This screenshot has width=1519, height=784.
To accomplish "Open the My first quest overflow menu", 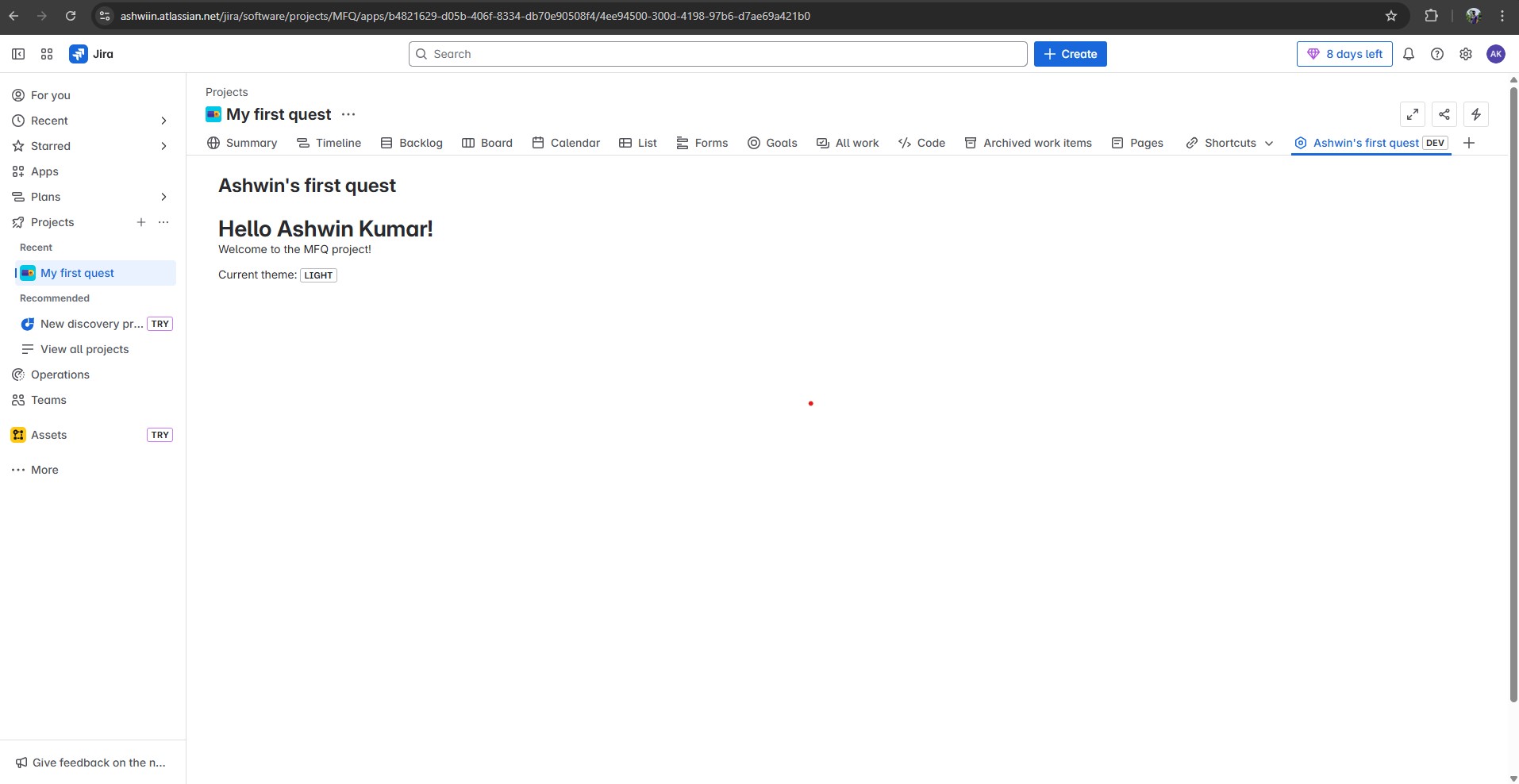I will tap(348, 114).
